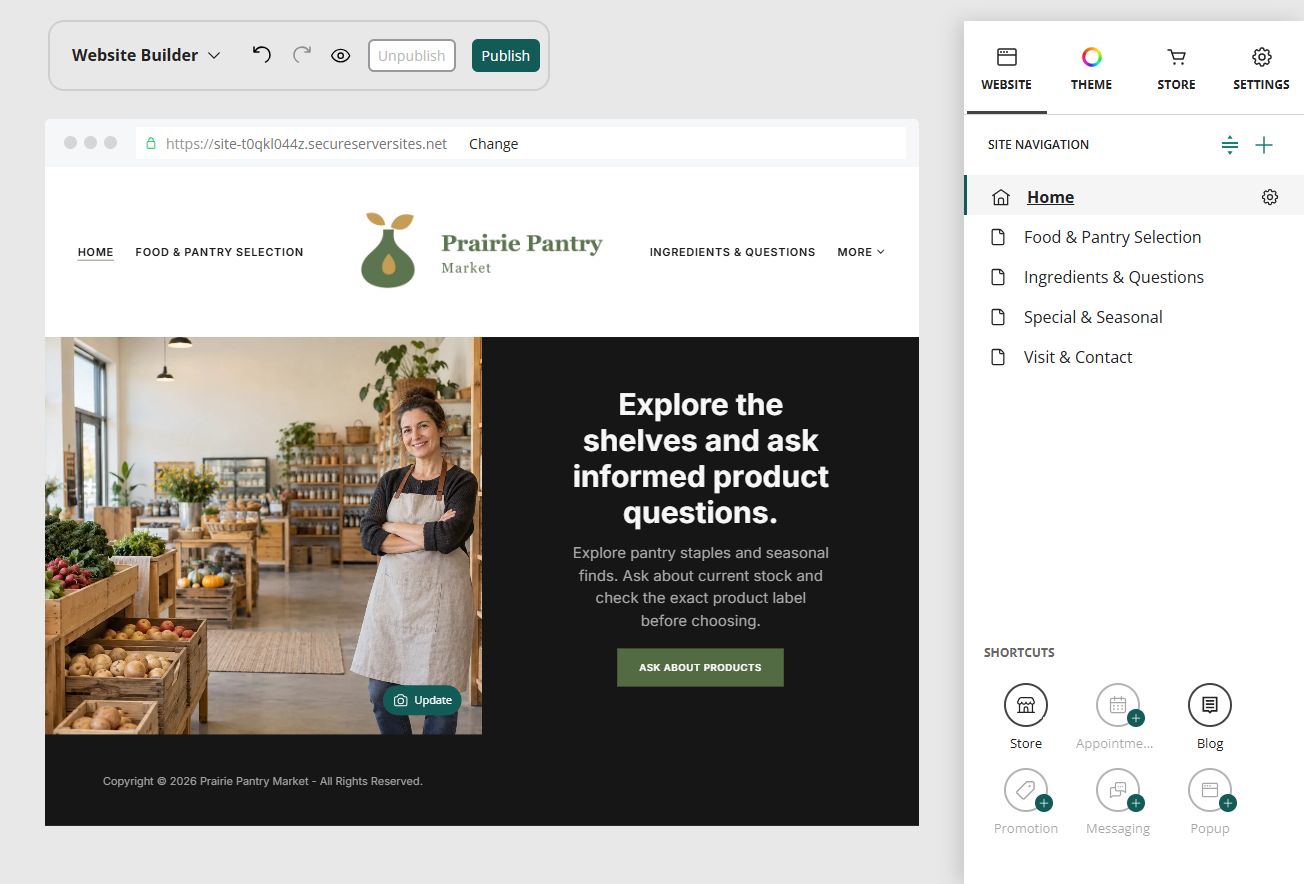Preview the site with eye icon
Viewport: 1304px width, 884px height.
coord(341,56)
